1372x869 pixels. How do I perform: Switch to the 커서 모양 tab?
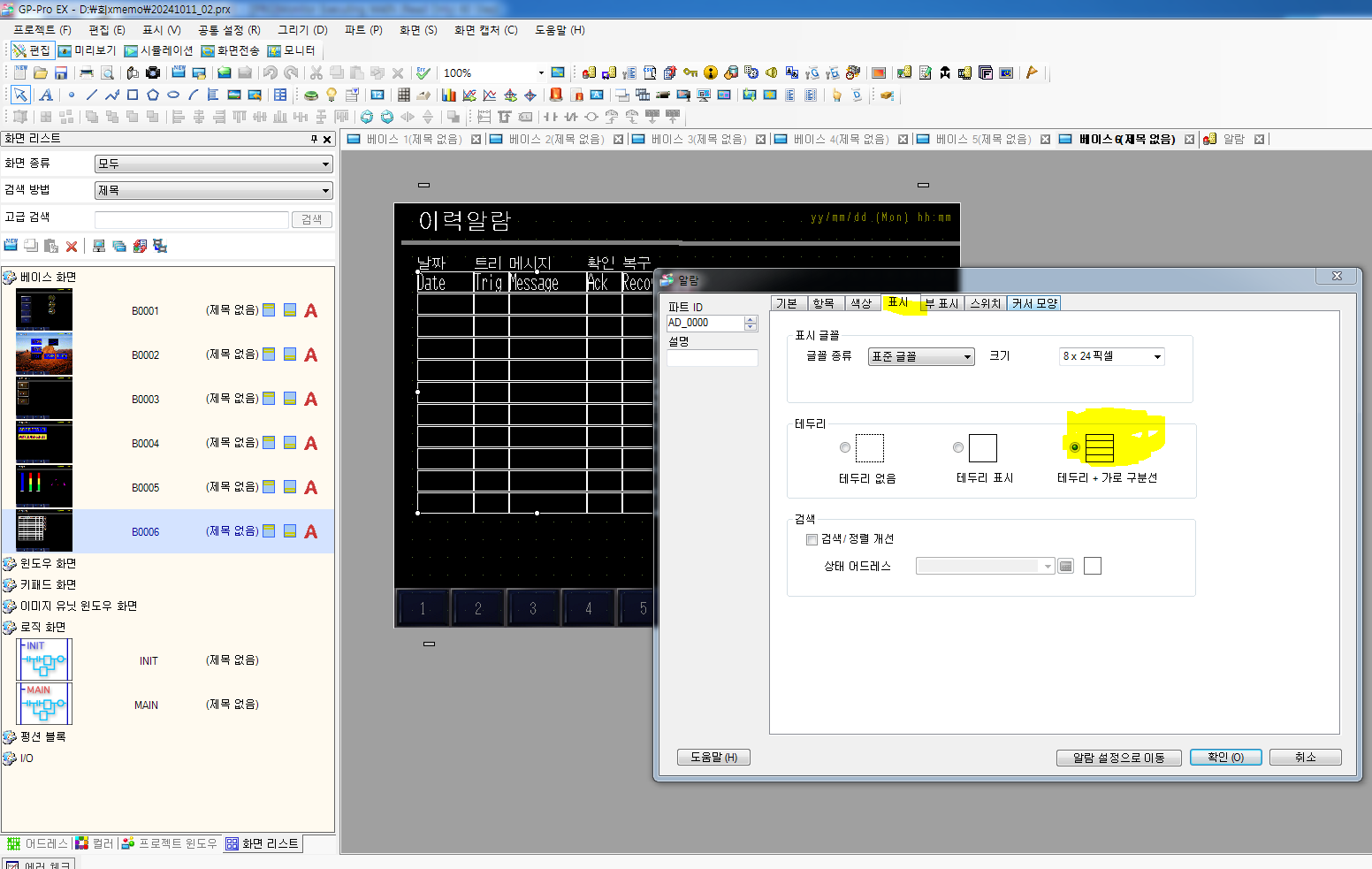tap(1034, 303)
